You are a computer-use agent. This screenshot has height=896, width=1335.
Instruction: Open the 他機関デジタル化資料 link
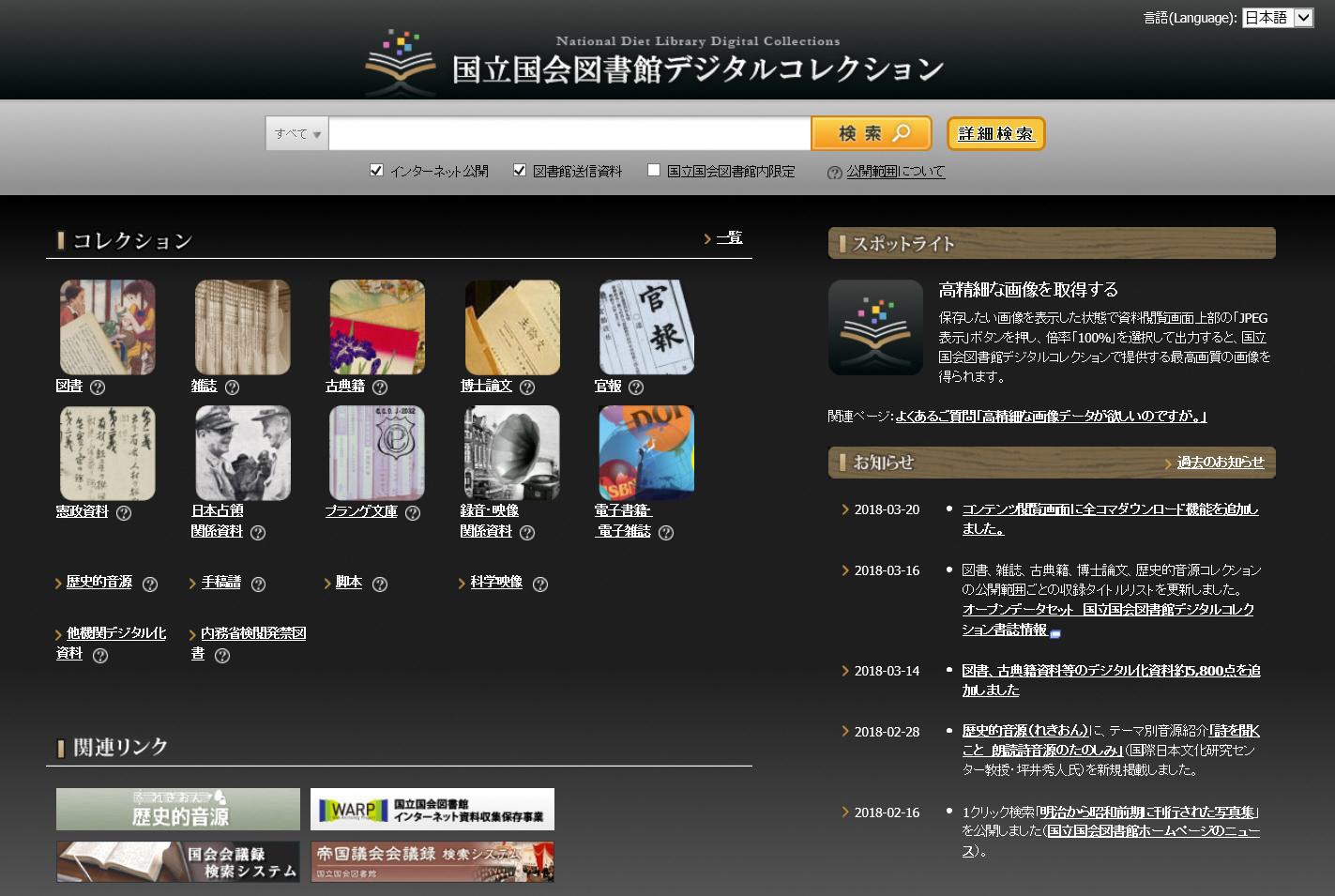[x=112, y=644]
